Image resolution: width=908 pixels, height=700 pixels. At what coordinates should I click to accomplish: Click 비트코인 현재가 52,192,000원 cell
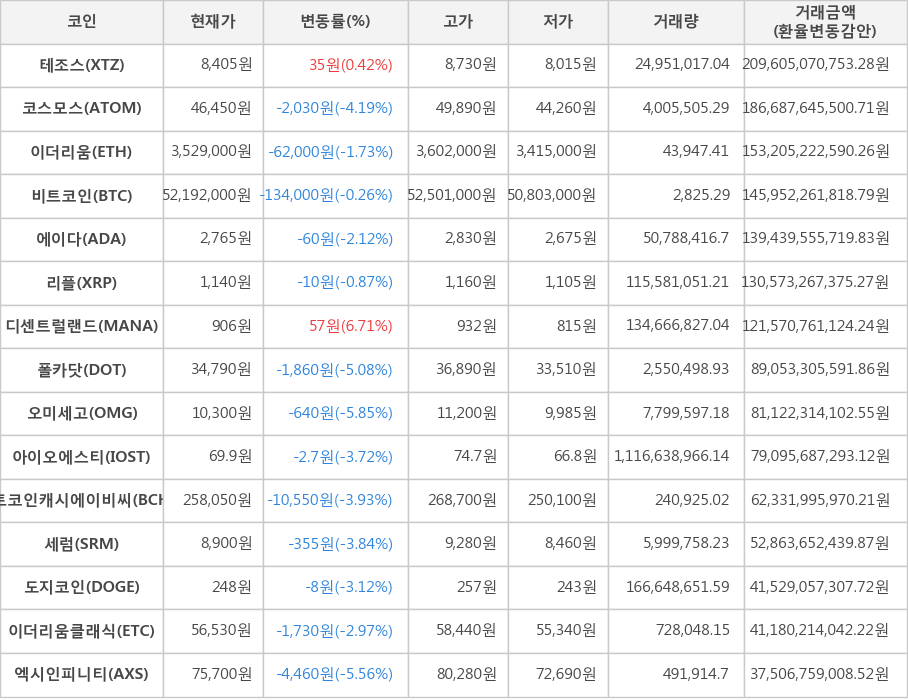coord(208,195)
